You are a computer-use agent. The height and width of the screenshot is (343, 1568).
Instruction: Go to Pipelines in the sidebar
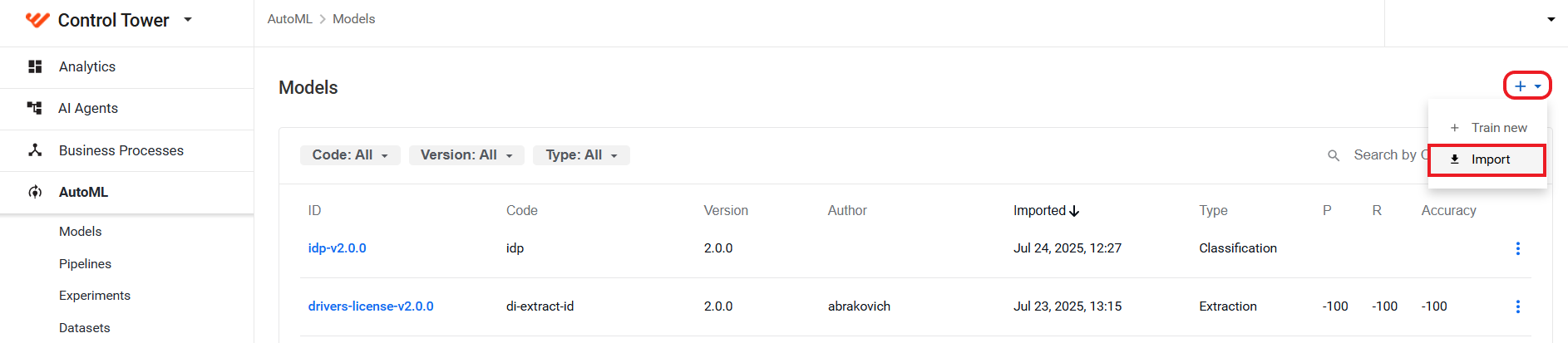pos(85,264)
